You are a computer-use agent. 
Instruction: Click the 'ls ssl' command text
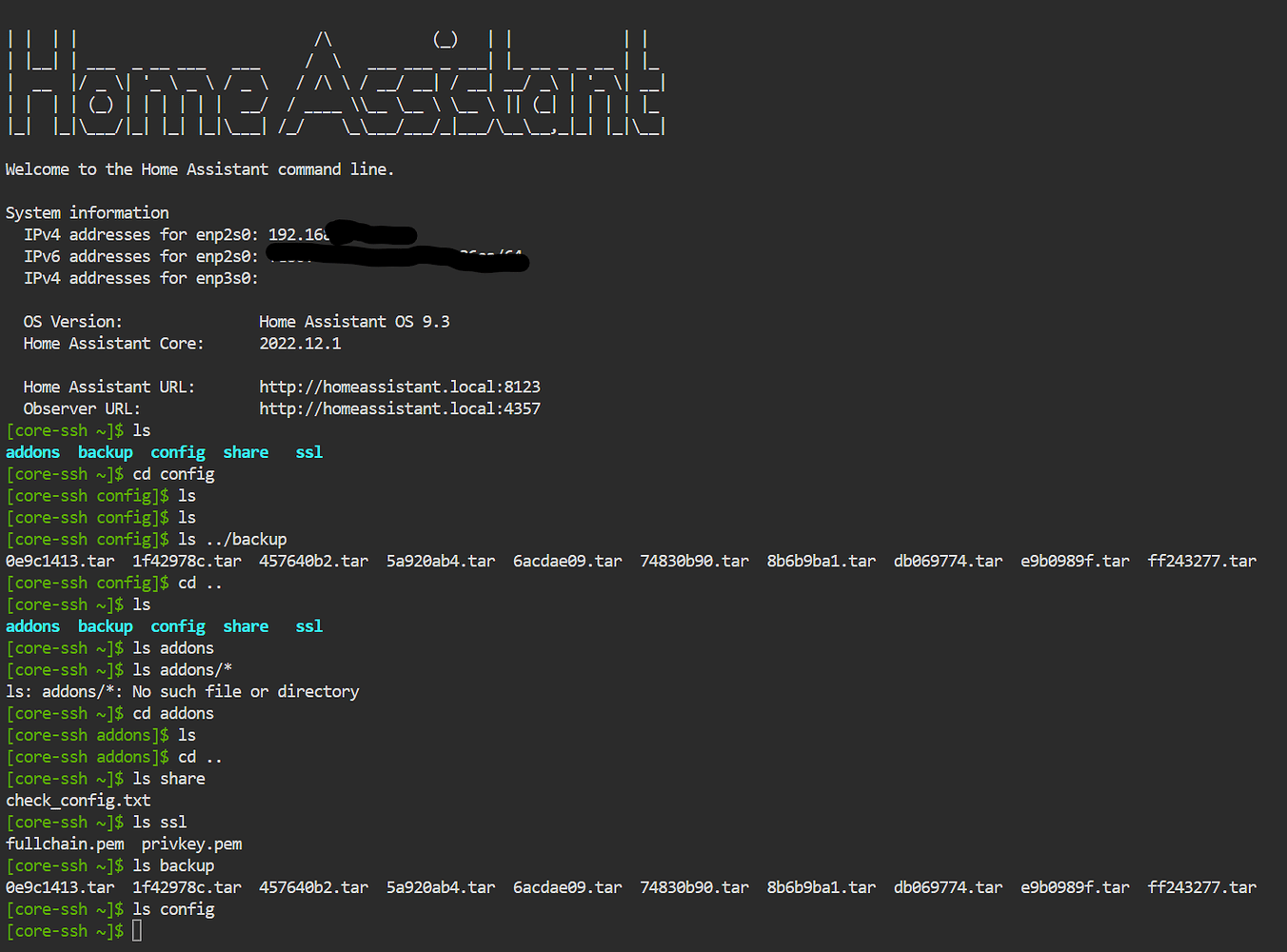(160, 823)
